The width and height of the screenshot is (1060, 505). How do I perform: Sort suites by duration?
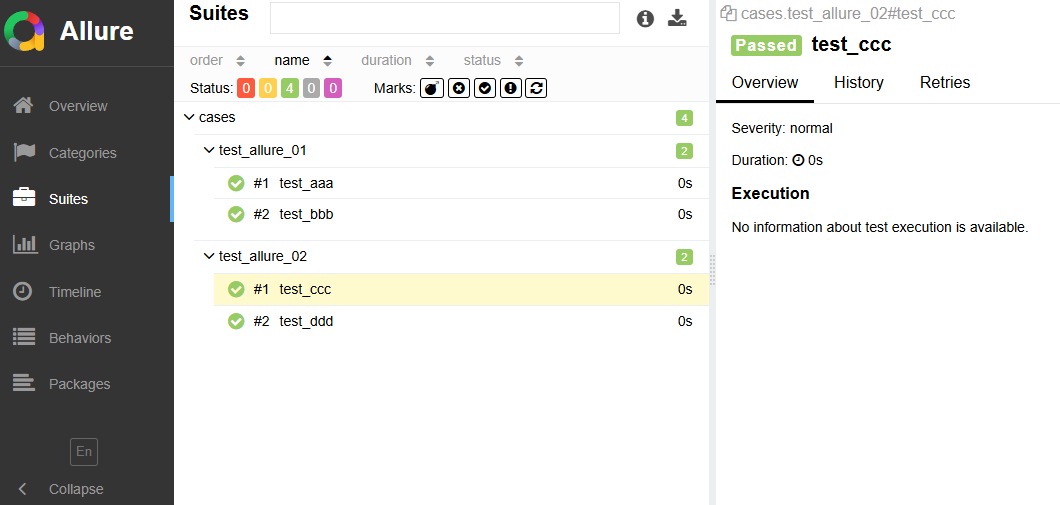pos(398,60)
